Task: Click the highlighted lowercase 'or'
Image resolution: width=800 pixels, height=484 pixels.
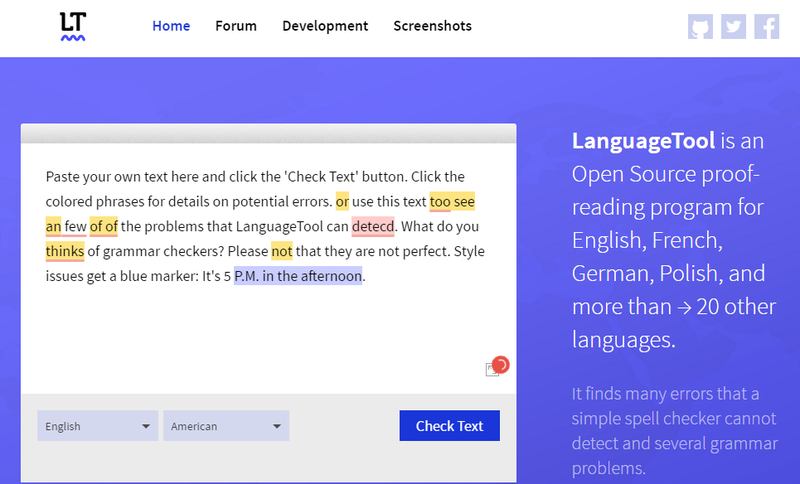Action: pyautogui.click(x=343, y=201)
